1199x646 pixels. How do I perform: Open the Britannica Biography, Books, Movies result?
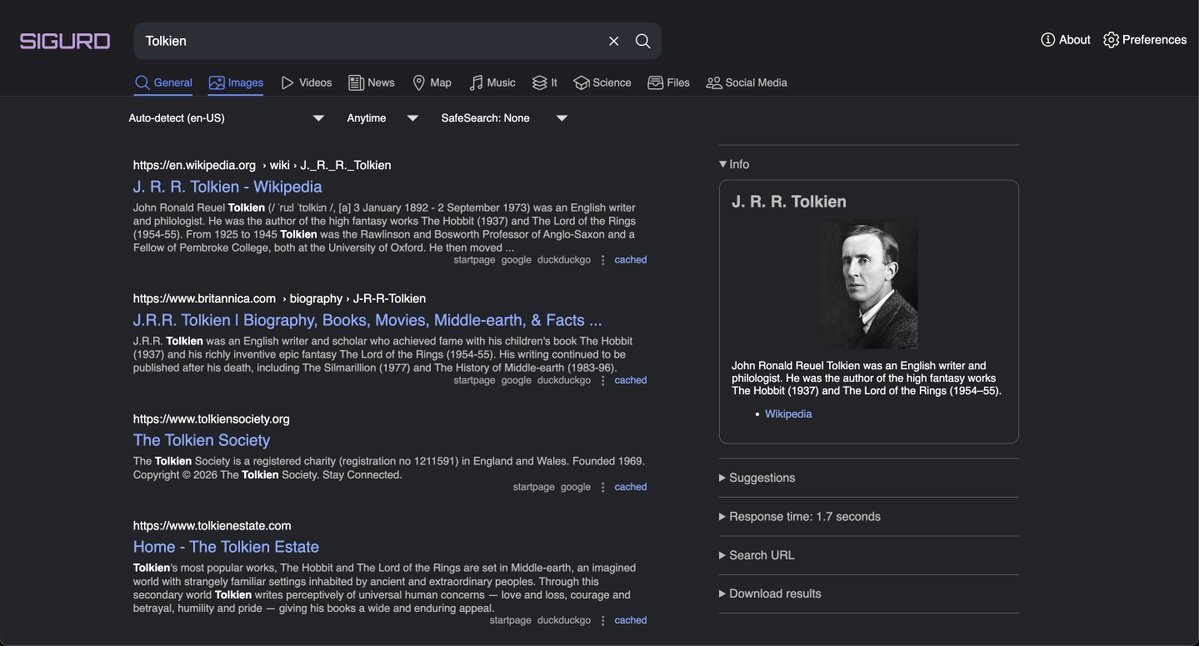tap(367, 320)
